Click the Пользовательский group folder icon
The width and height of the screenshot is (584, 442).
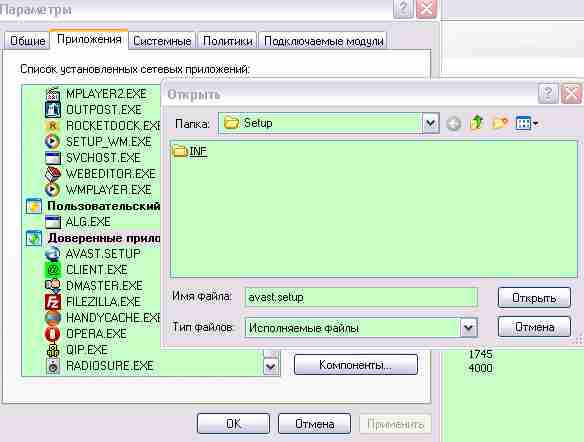[x=34, y=206]
